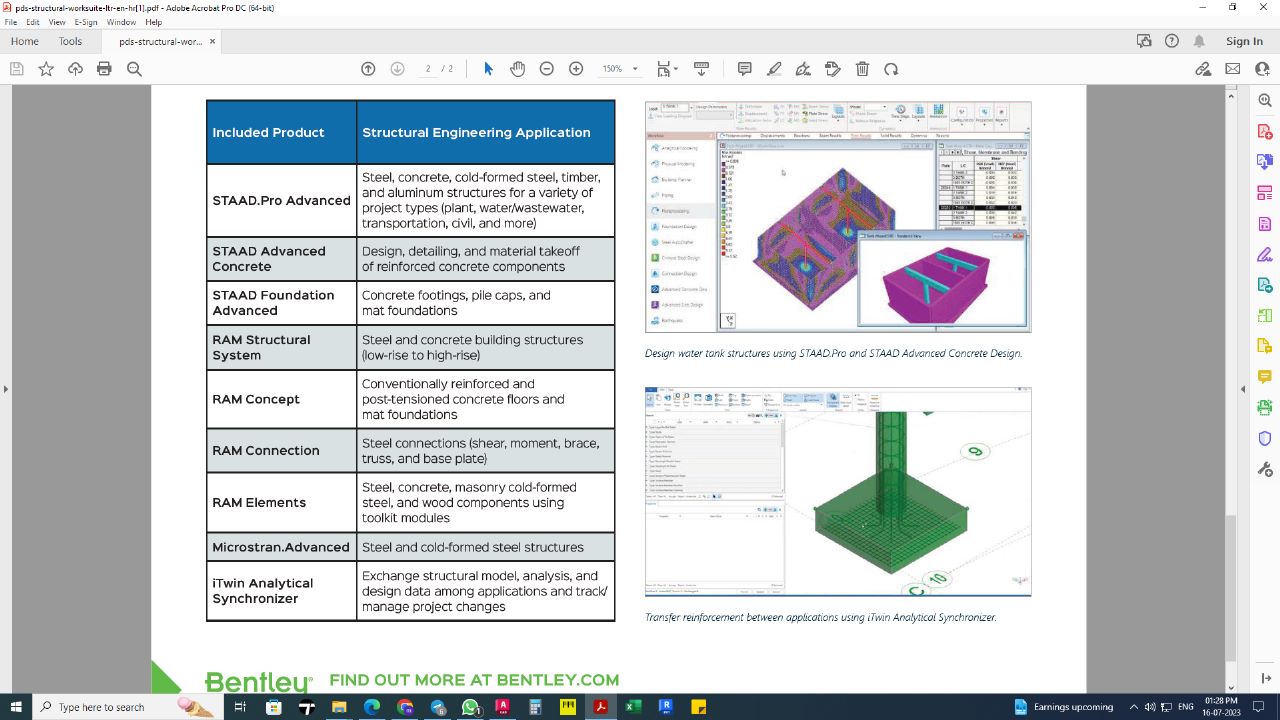Switch to the Tools tab
The height and width of the screenshot is (720, 1280).
click(x=70, y=41)
